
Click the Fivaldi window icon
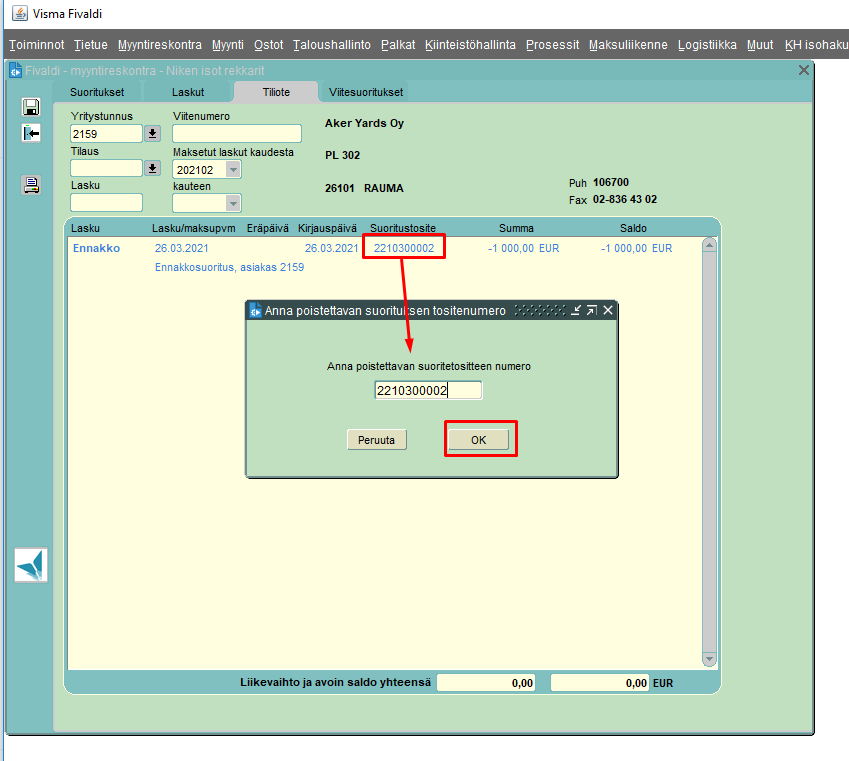click(x=15, y=70)
